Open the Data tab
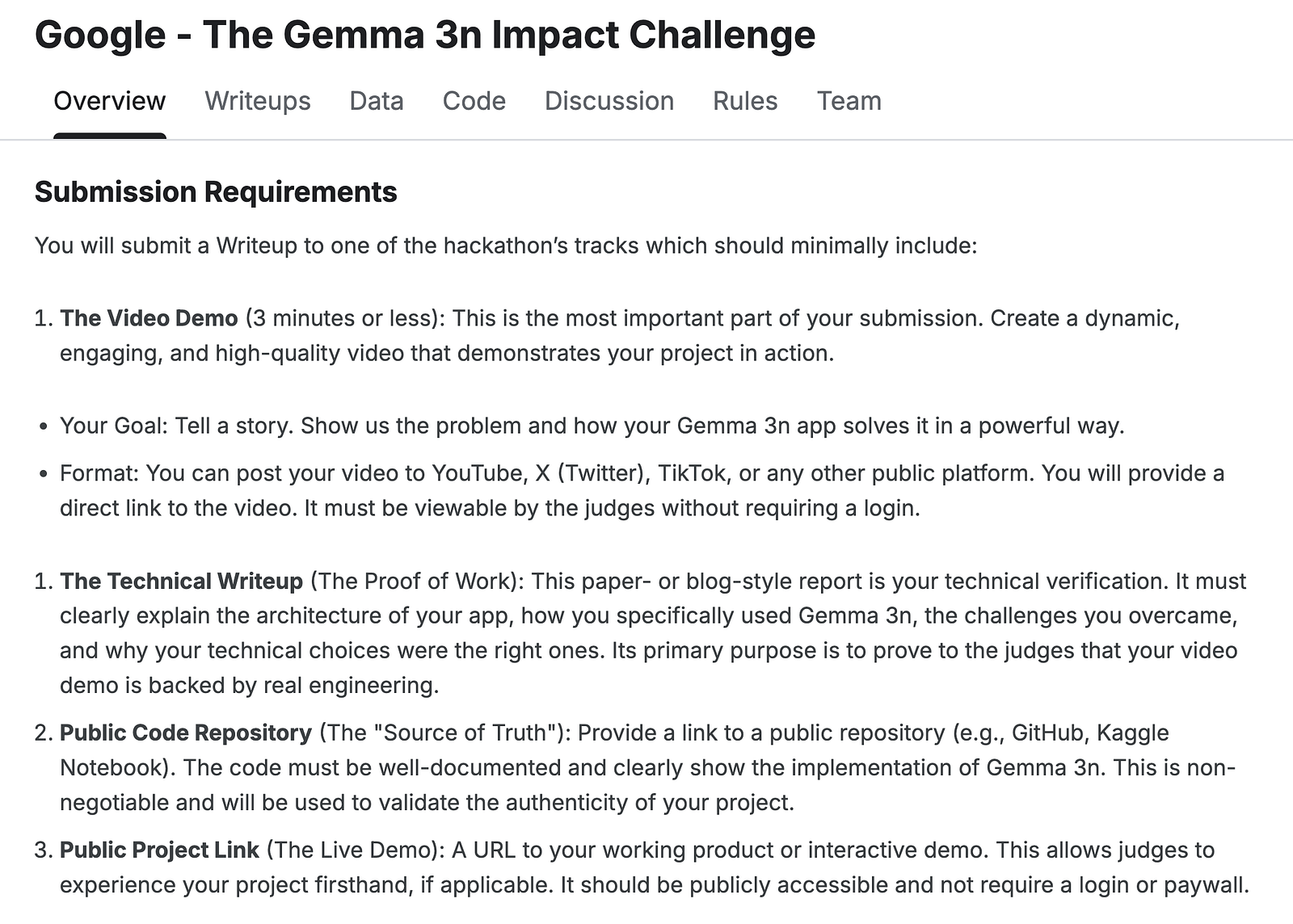The width and height of the screenshot is (1293, 924). coord(376,100)
